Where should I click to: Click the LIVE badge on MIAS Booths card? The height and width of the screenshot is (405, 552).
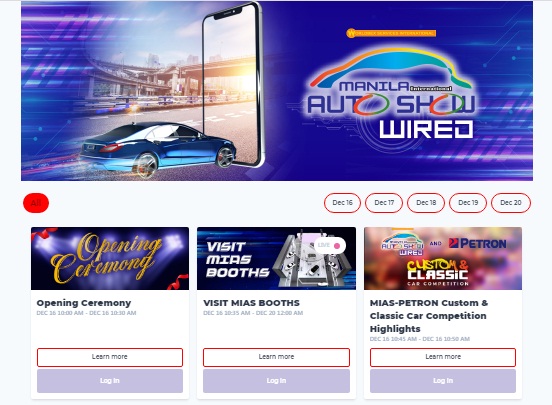click(330, 245)
